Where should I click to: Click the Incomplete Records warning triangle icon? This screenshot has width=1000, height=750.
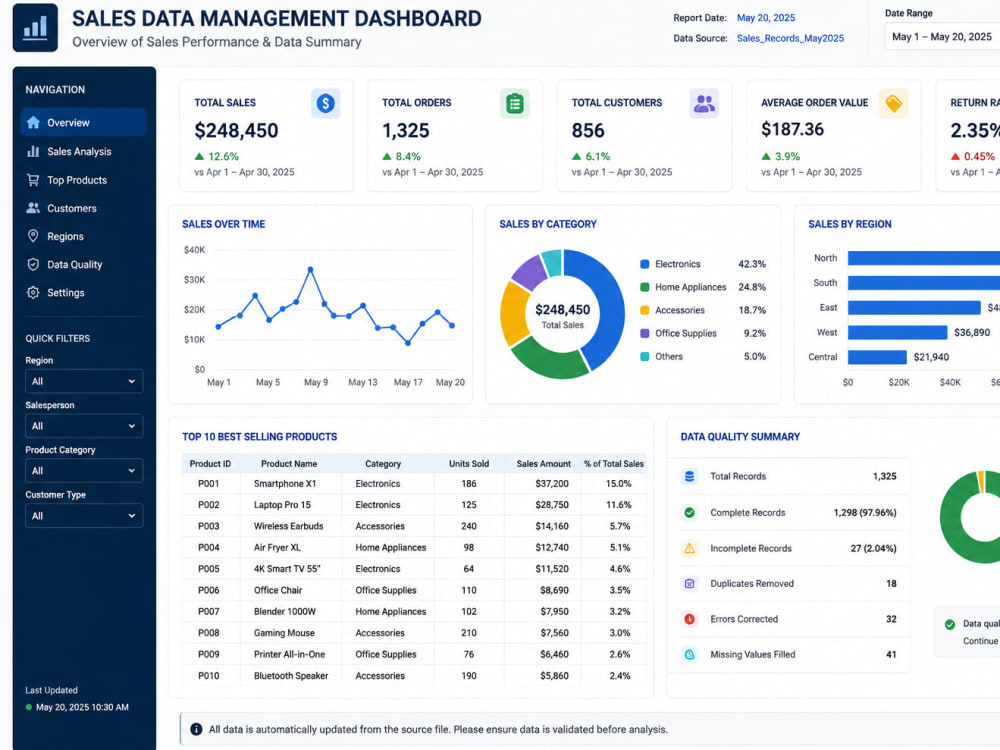point(689,548)
